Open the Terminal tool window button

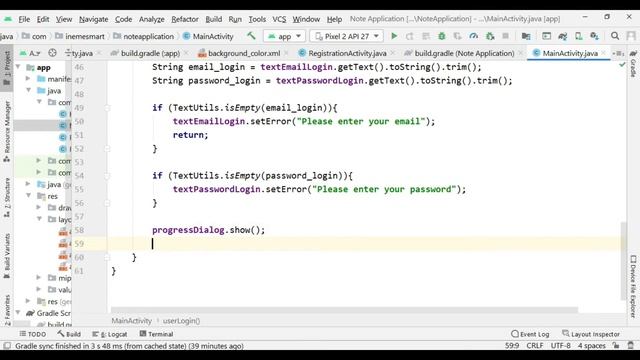(156, 334)
